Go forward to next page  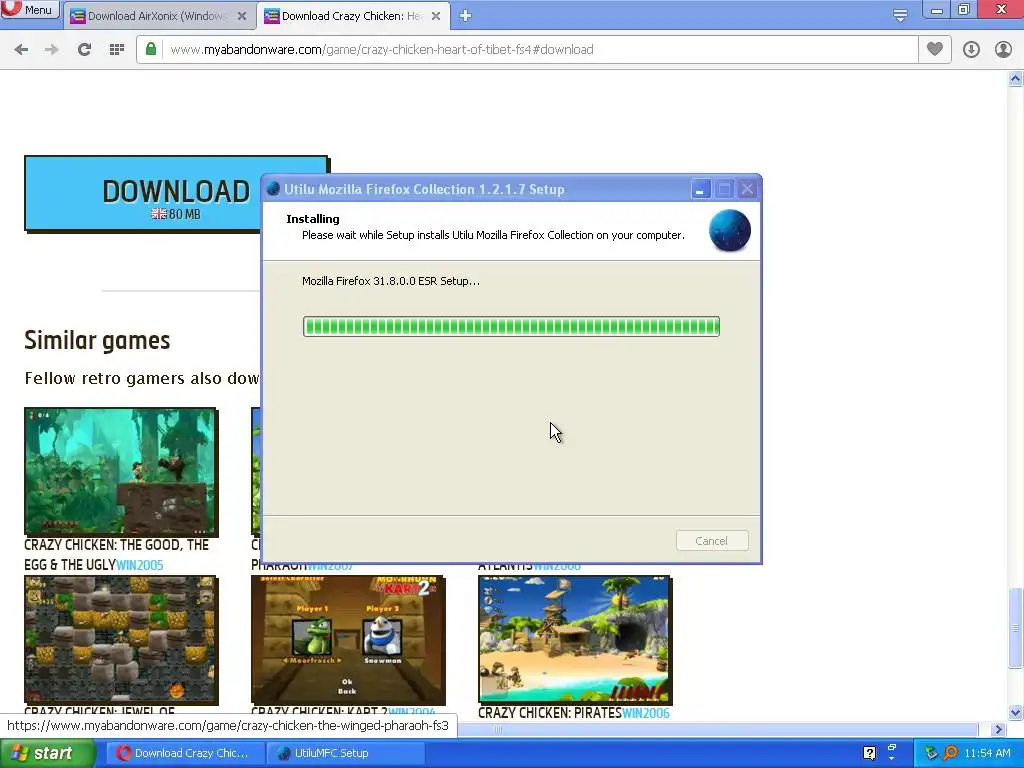[x=52, y=50]
